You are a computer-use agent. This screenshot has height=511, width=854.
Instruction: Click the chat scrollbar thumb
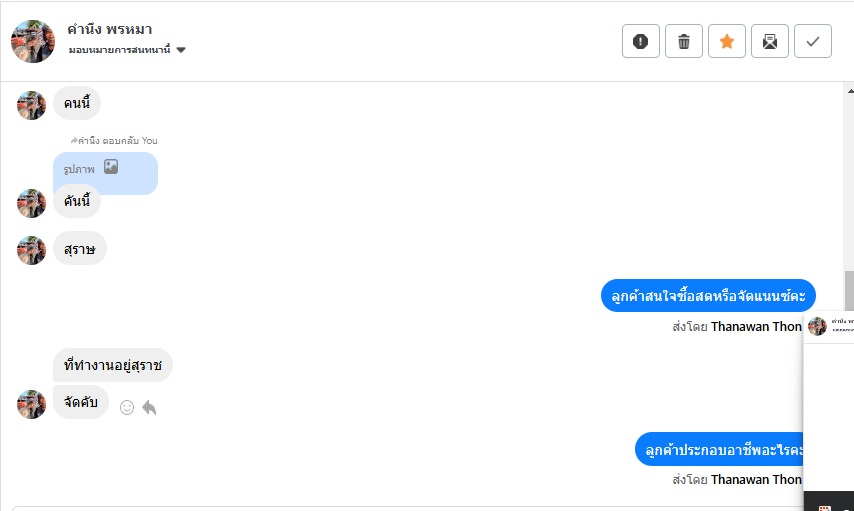[x=849, y=291]
